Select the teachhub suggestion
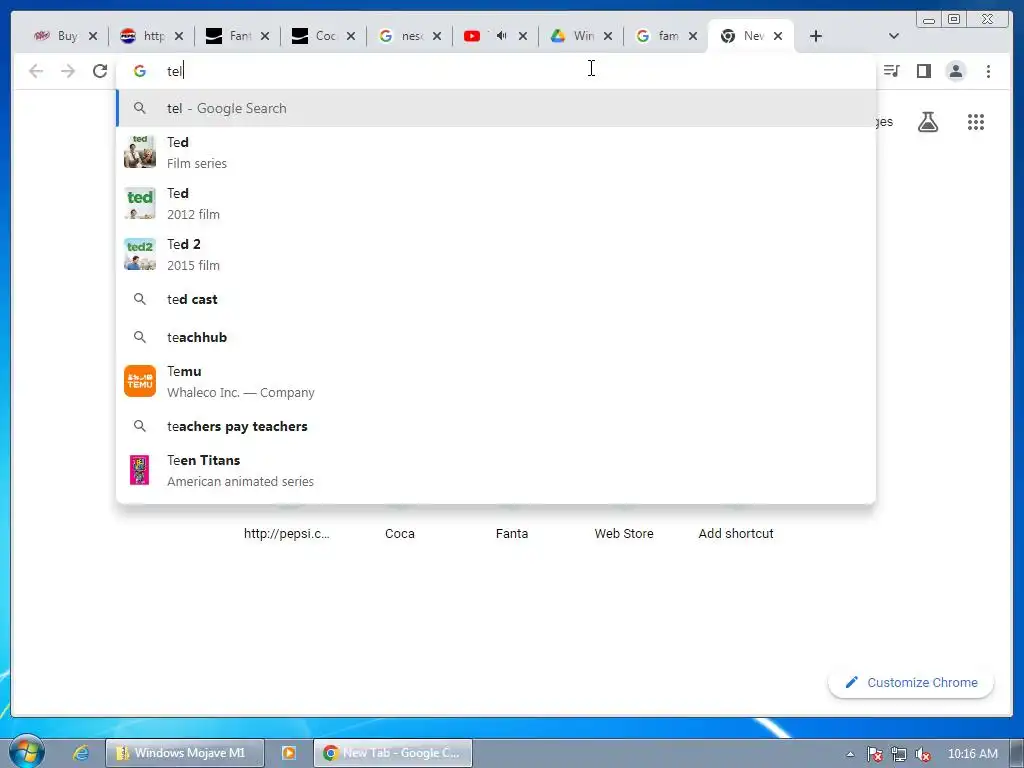This screenshot has height=768, width=1024. pos(496,337)
